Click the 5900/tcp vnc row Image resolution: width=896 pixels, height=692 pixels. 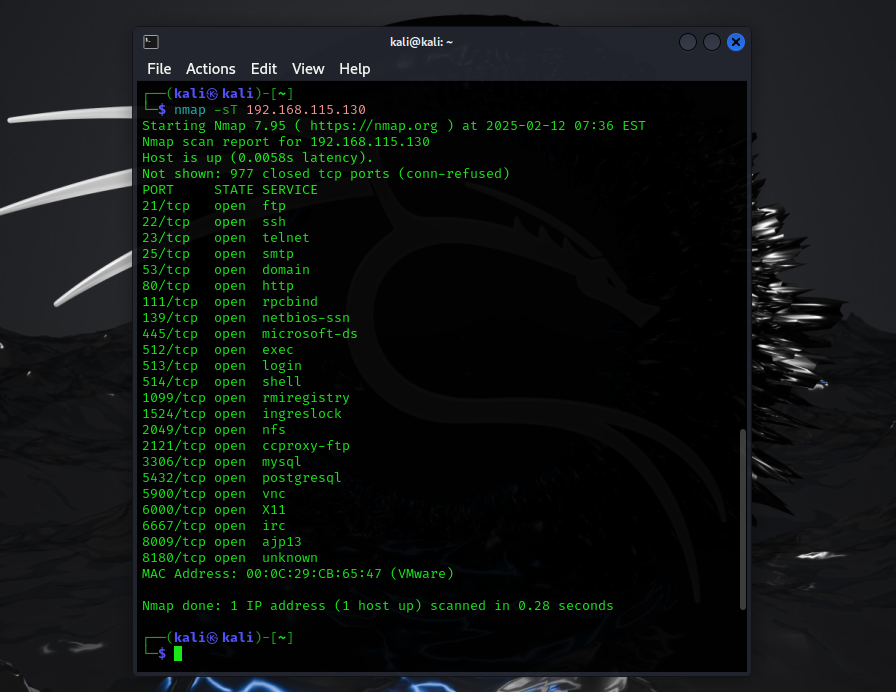(214, 494)
